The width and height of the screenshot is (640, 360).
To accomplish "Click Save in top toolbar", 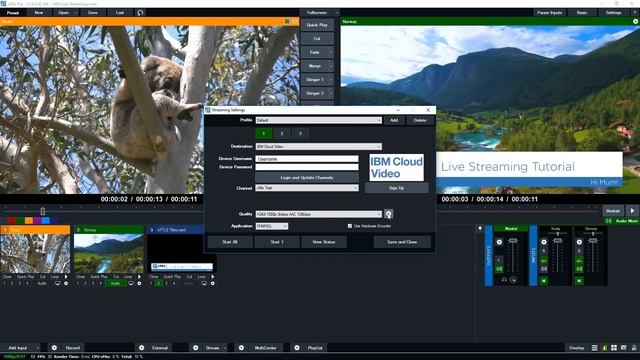I will click(x=93, y=13).
